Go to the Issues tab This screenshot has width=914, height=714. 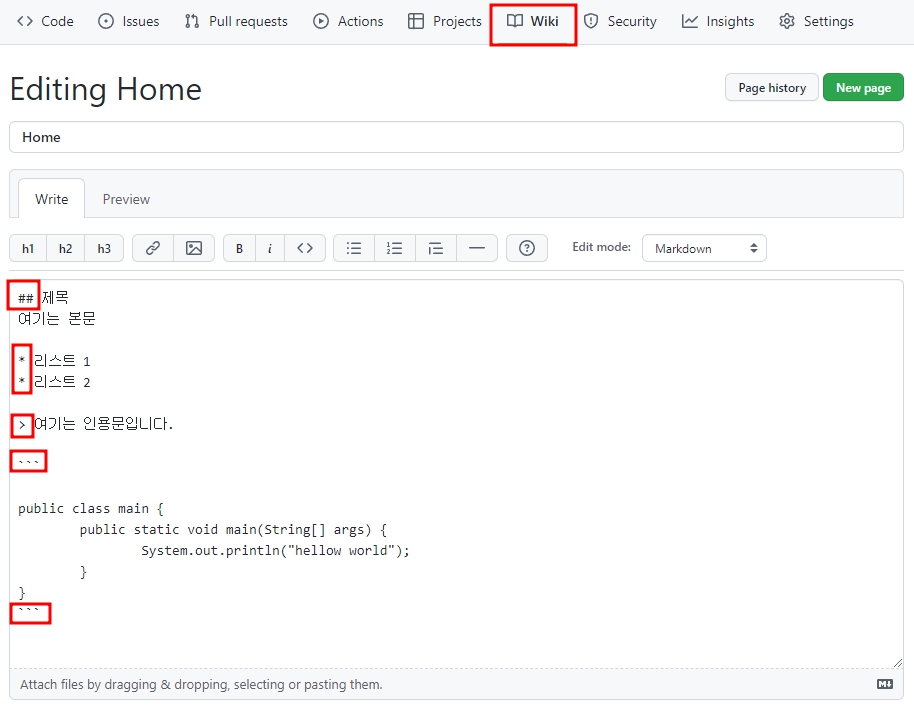point(129,22)
